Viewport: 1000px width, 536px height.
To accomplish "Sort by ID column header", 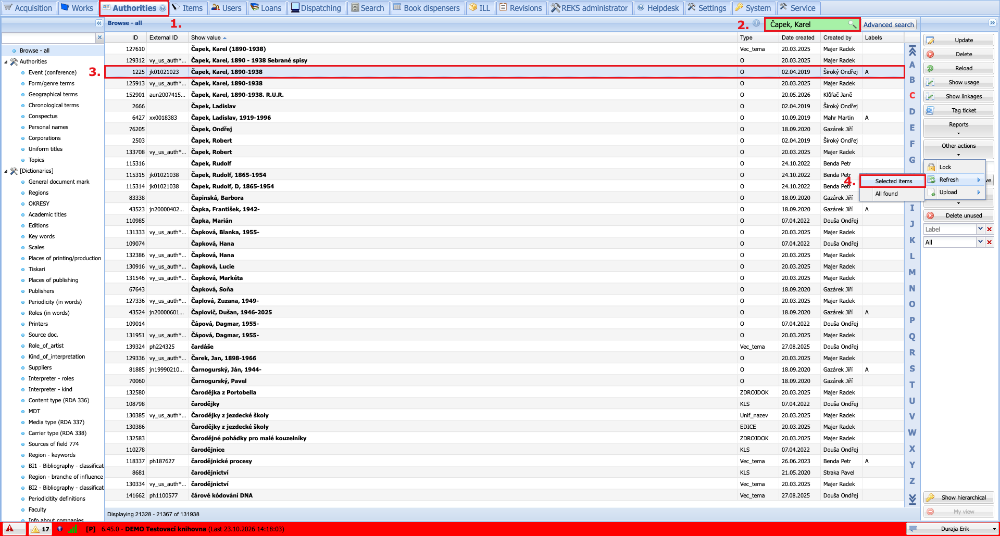I will click(126, 38).
